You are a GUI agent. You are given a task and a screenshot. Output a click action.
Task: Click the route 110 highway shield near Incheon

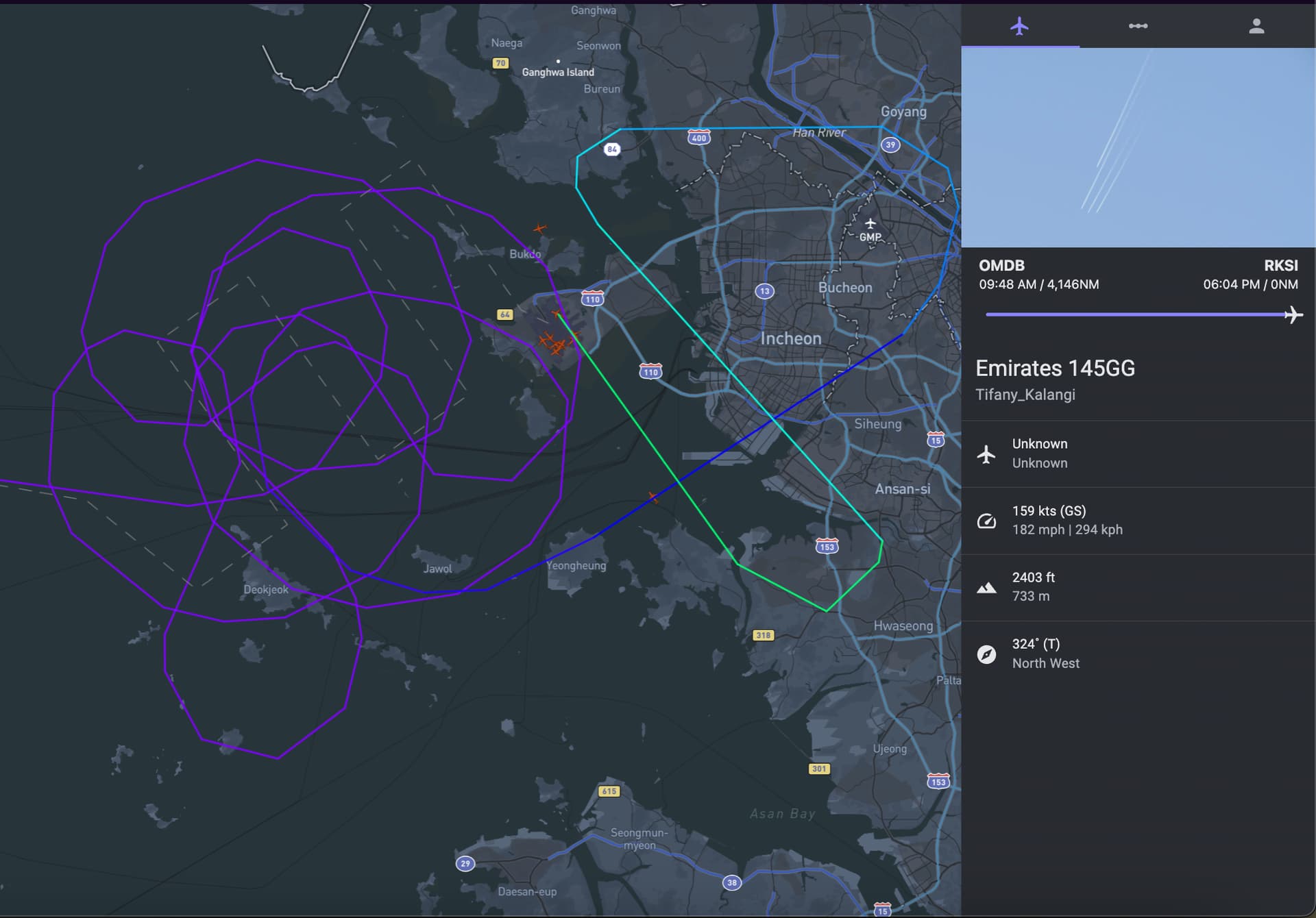[650, 372]
